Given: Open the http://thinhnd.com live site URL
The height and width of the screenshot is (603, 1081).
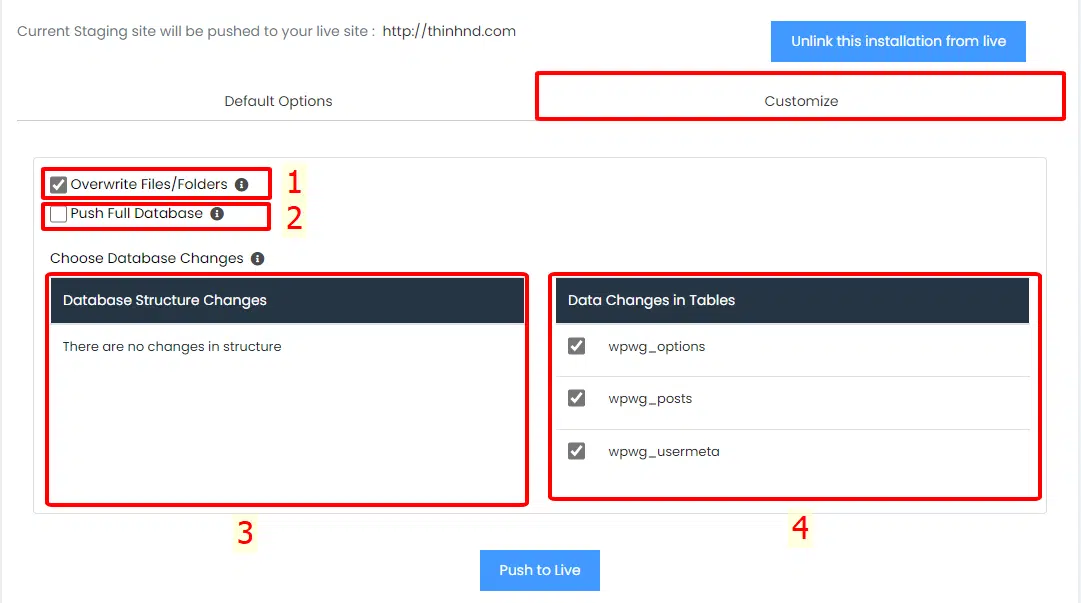Looking at the screenshot, I should click(x=449, y=31).
